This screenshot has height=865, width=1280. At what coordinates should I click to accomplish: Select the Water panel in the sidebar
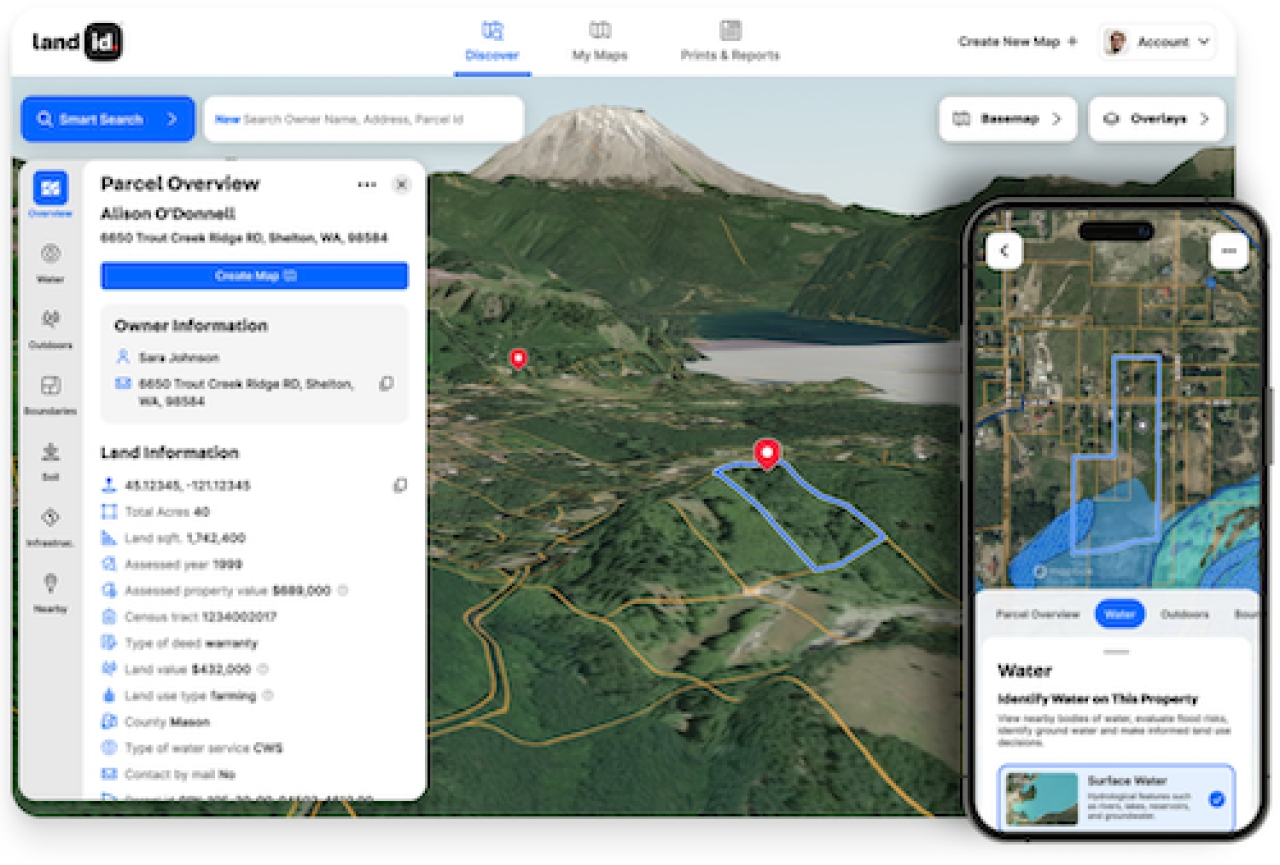click(51, 253)
